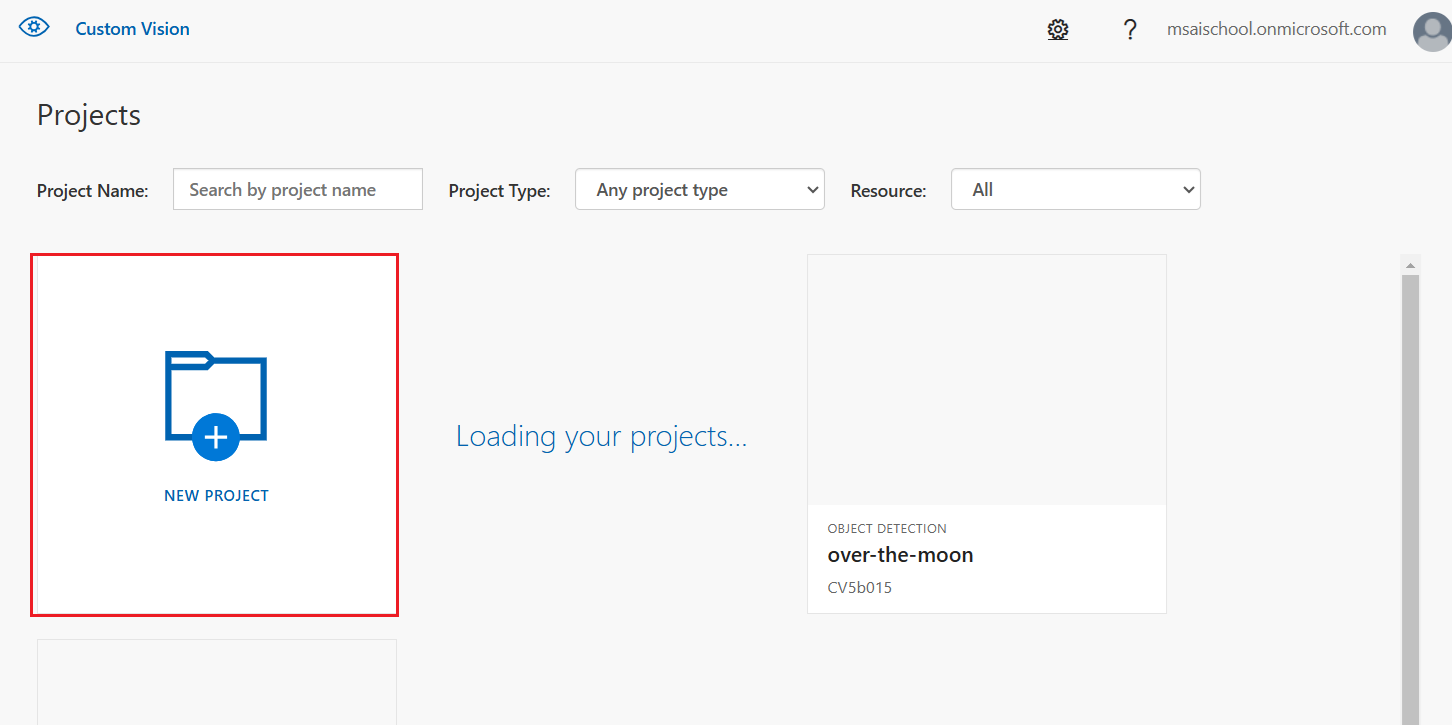The width and height of the screenshot is (1452, 725).
Task: Open help via question mark icon
Action: [x=1130, y=30]
